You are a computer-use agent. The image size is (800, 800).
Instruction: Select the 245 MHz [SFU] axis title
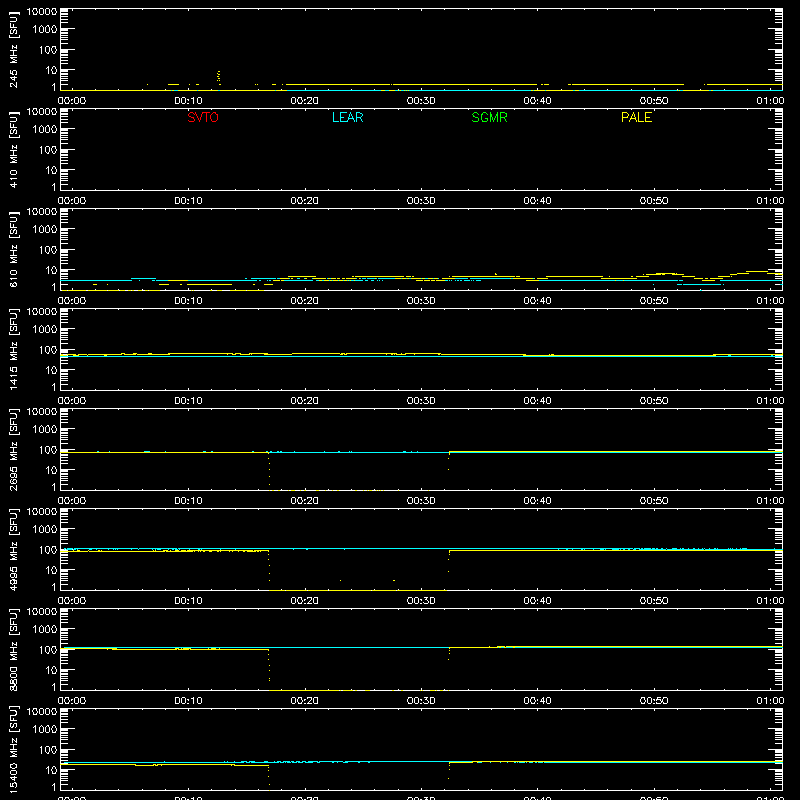13,50
